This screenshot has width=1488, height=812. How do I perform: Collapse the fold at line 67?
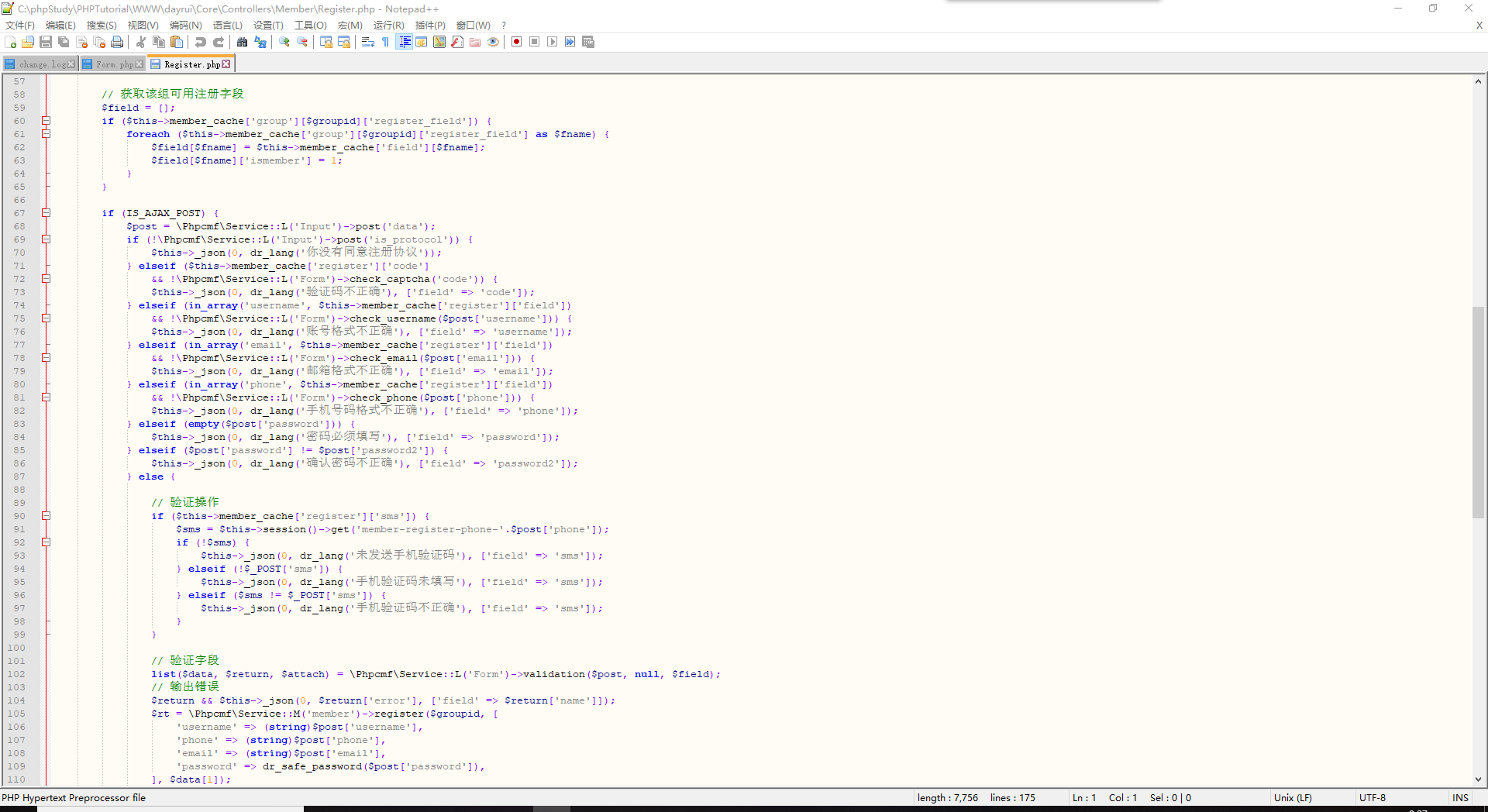(46, 213)
